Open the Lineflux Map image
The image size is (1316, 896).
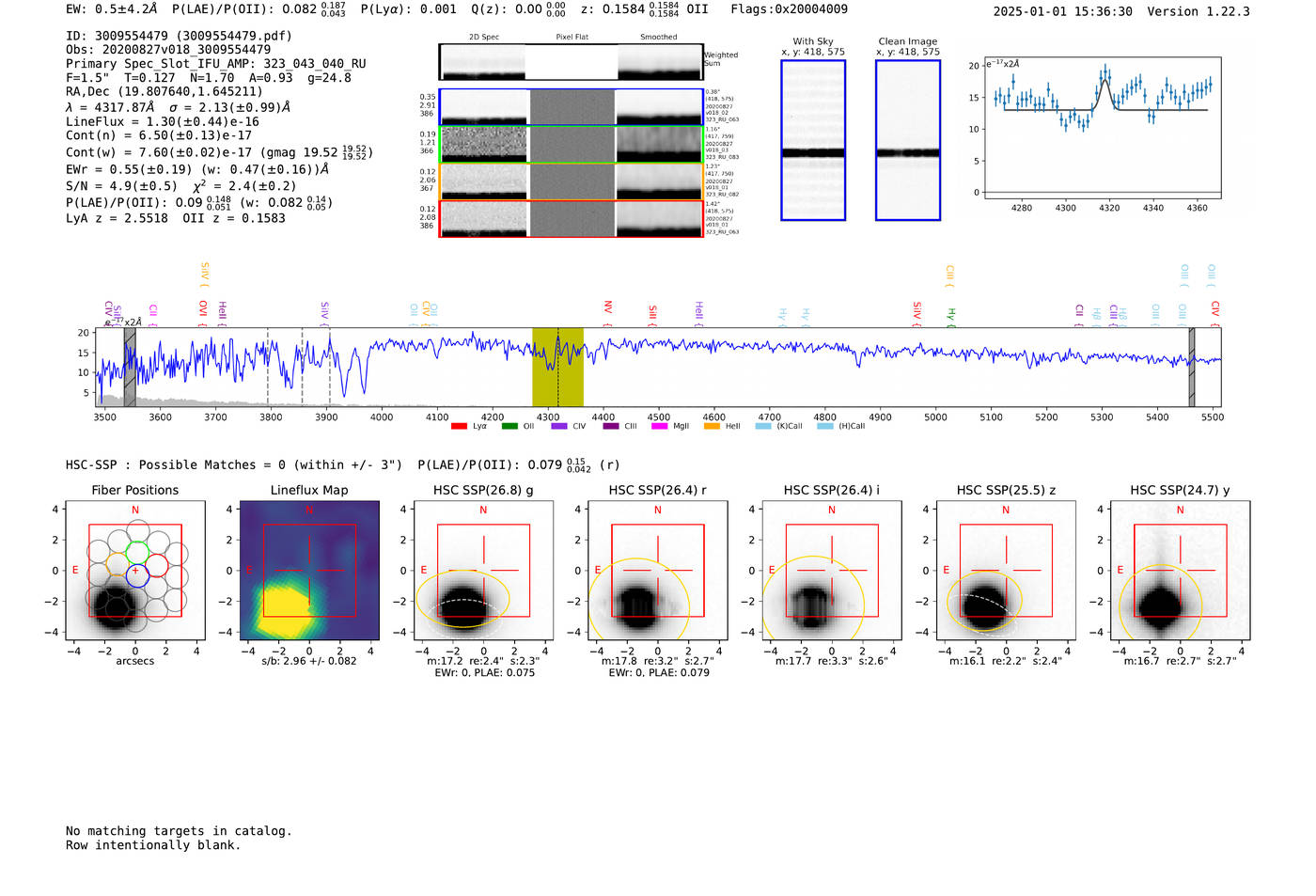tap(309, 570)
